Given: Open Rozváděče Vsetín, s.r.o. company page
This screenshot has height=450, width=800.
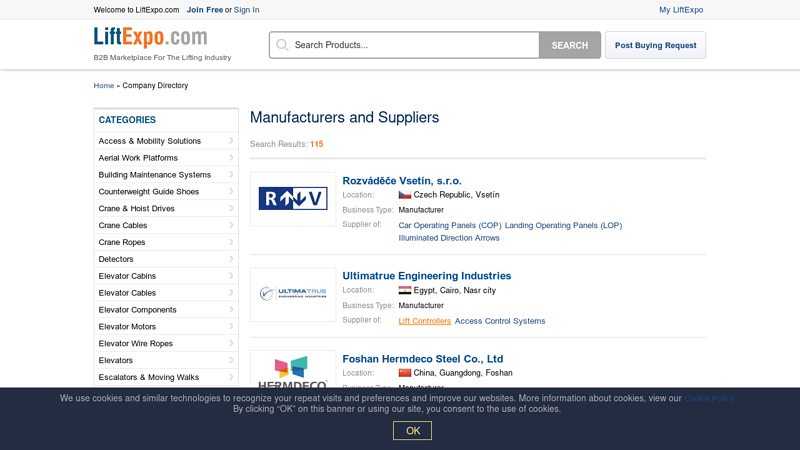Looking at the screenshot, I should tap(402, 181).
